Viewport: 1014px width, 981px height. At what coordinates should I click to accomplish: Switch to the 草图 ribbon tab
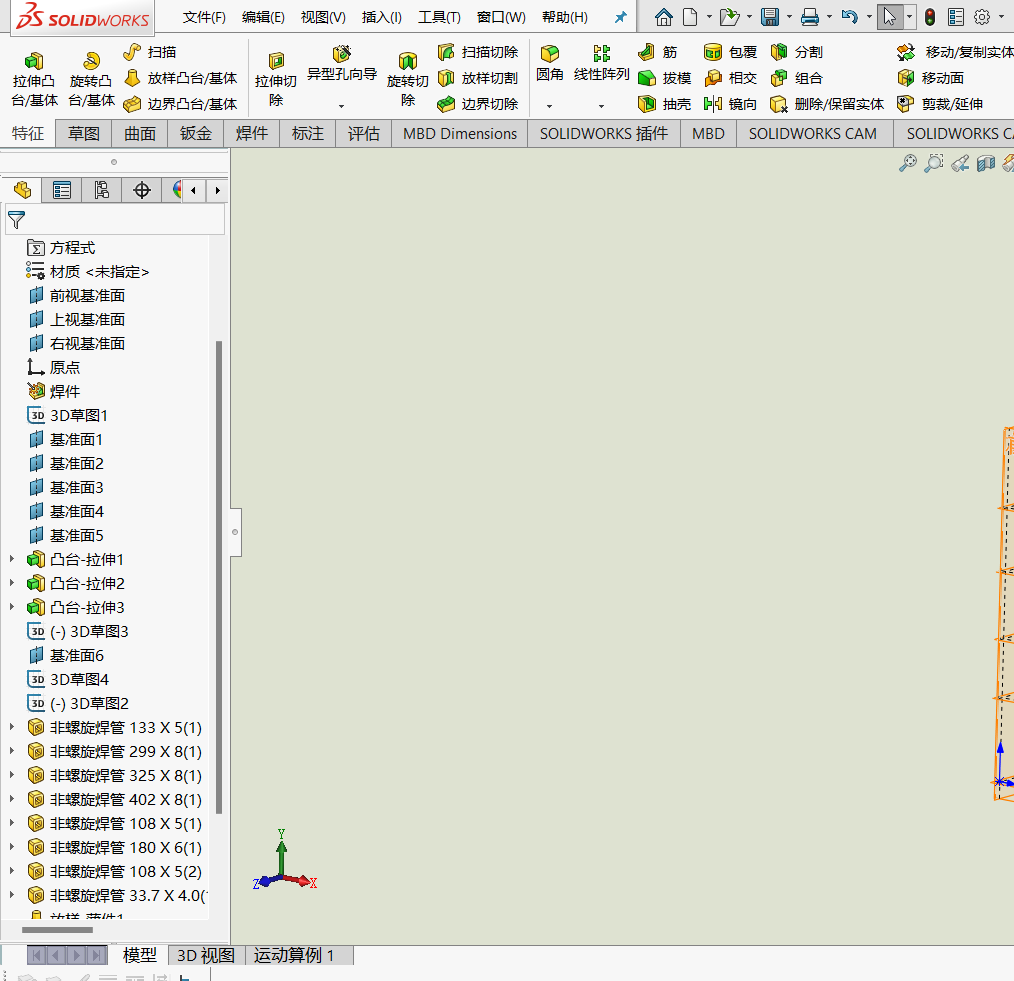click(x=84, y=133)
